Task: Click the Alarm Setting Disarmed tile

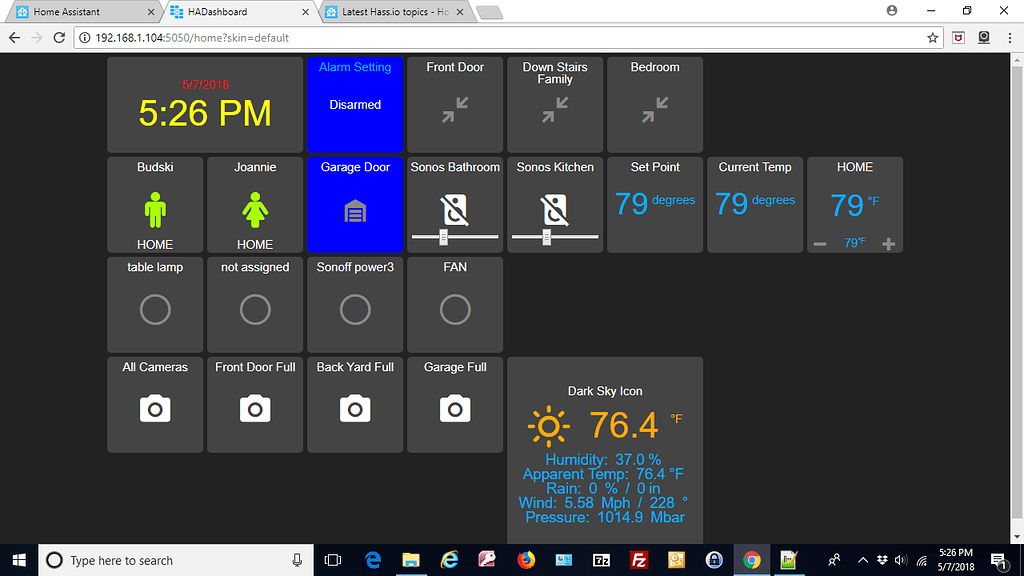Action: click(x=355, y=104)
